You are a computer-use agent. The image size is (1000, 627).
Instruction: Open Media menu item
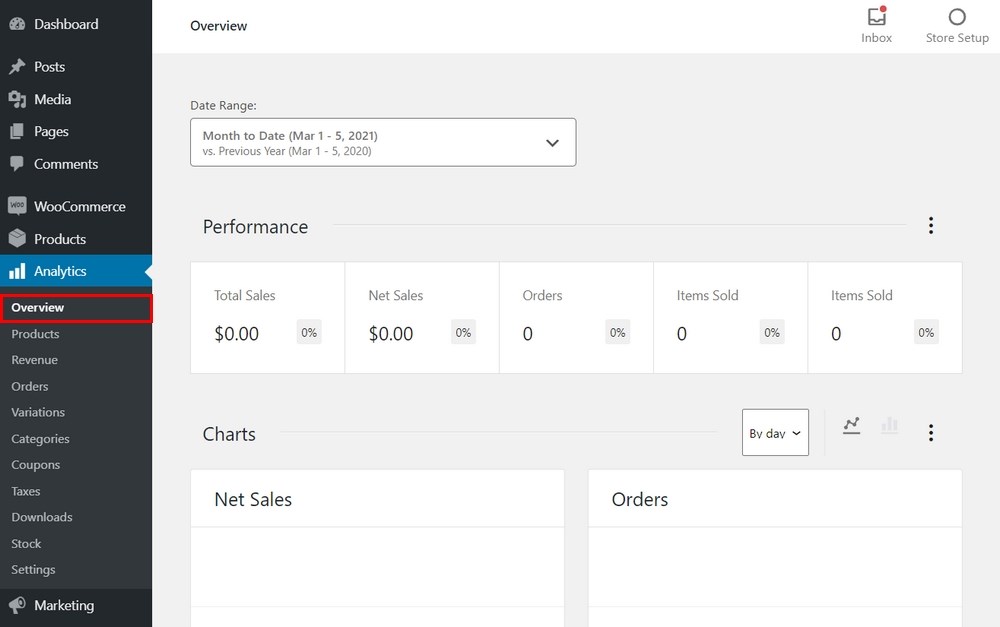tap(76, 100)
